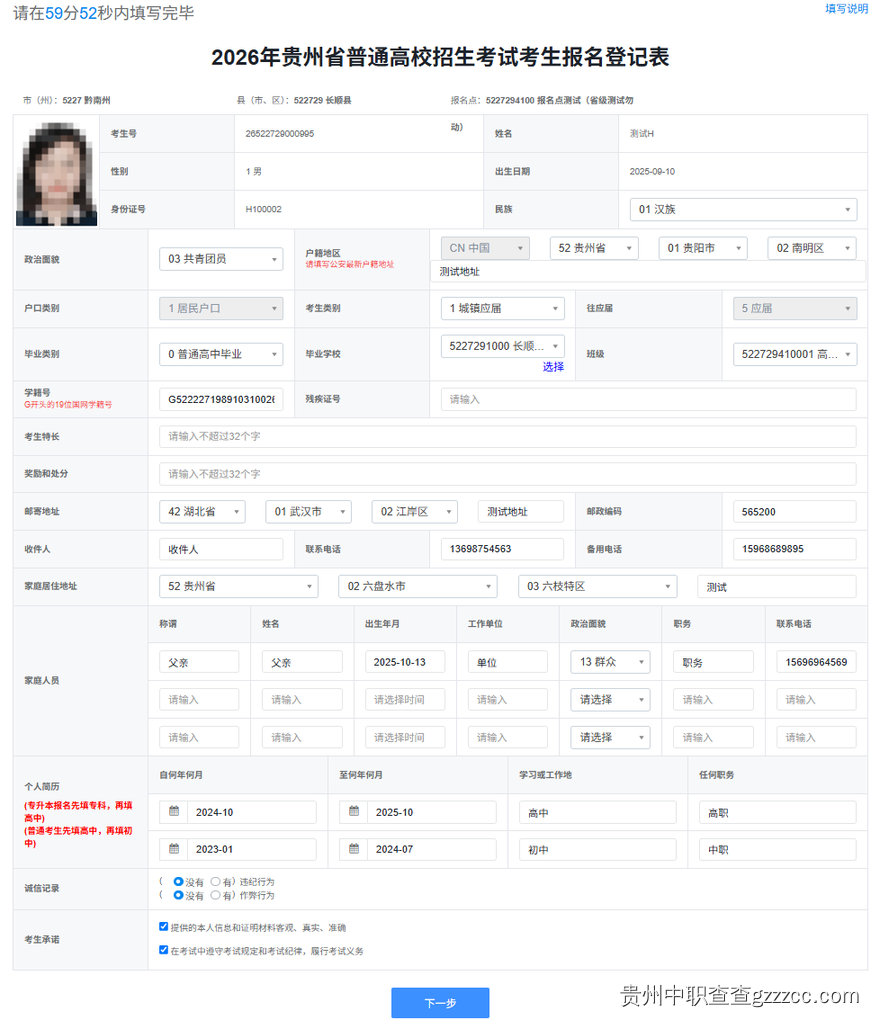Click calendar icon beside start date 2023-01
The image size is (880, 1029).
pos(174,849)
